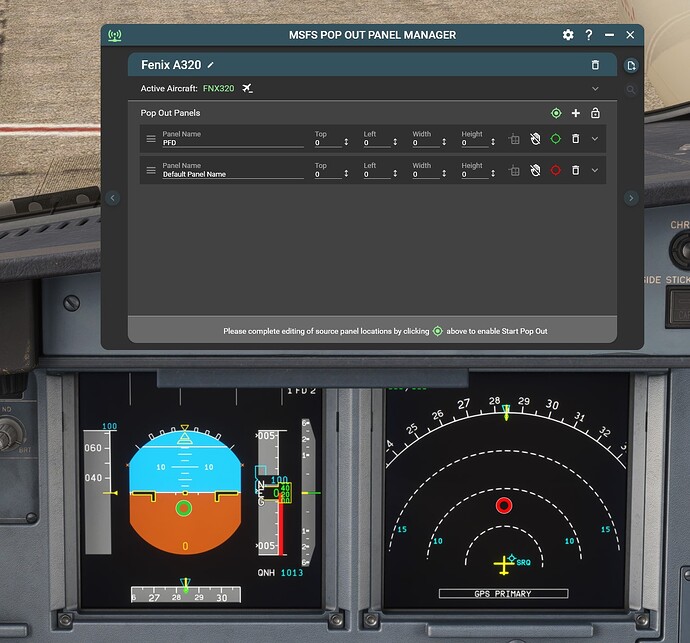Click move-and-resize icon for Default Panel Name
Viewport: 690px width, 643px height.
pyautogui.click(x=514, y=171)
